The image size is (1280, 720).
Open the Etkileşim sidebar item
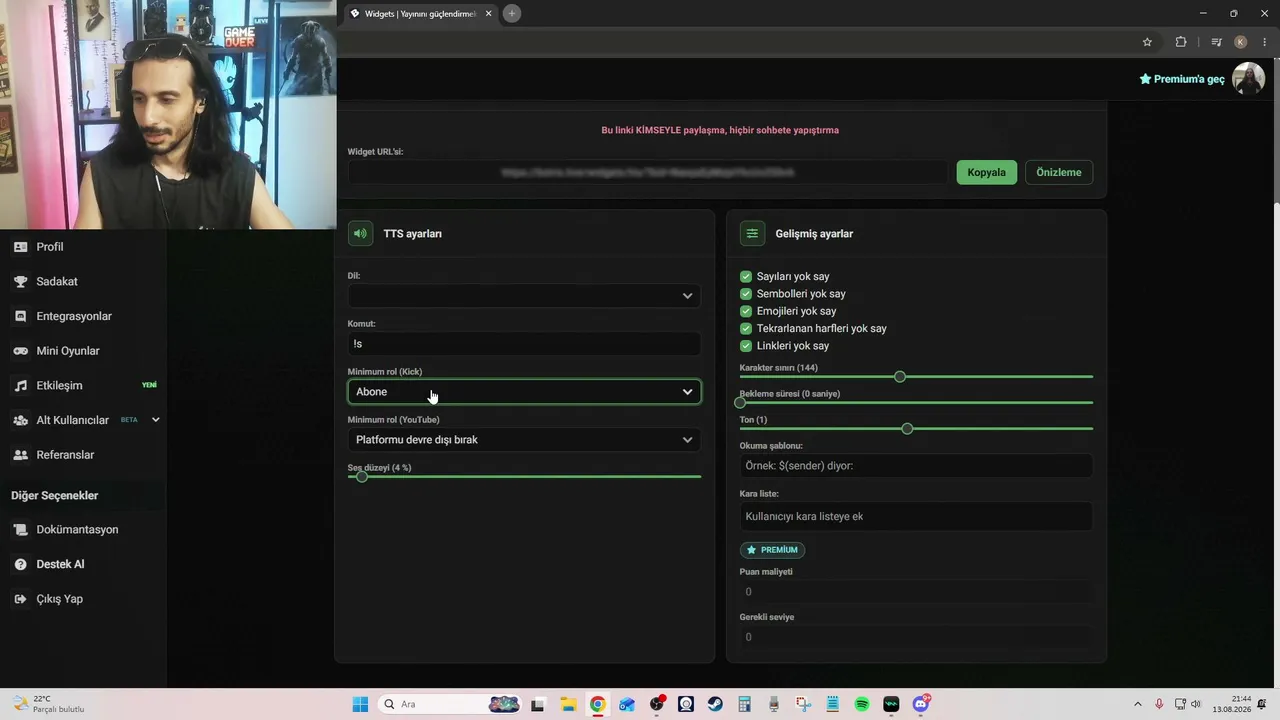point(59,385)
